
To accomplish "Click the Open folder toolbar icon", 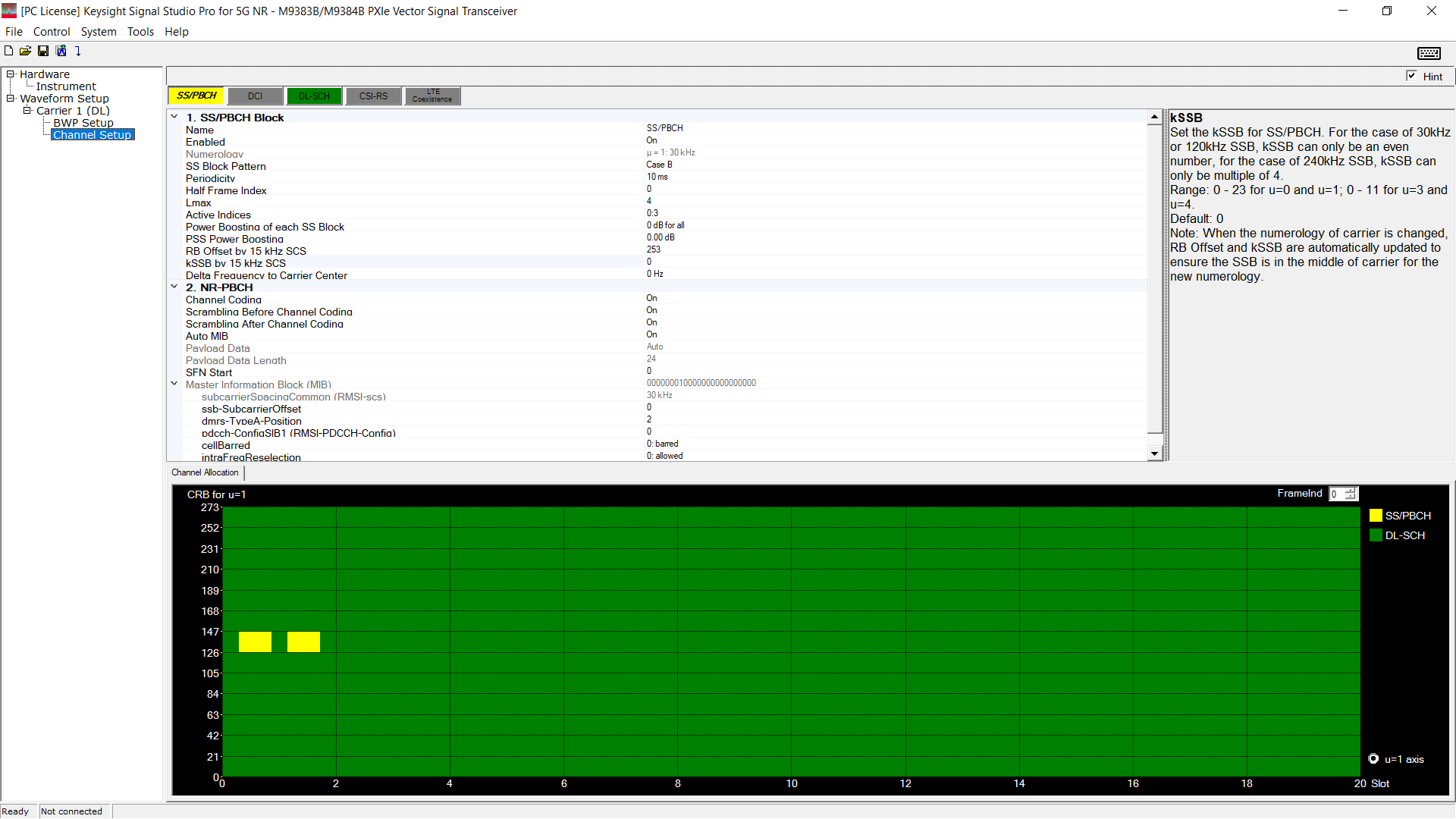I will pyautogui.click(x=25, y=51).
